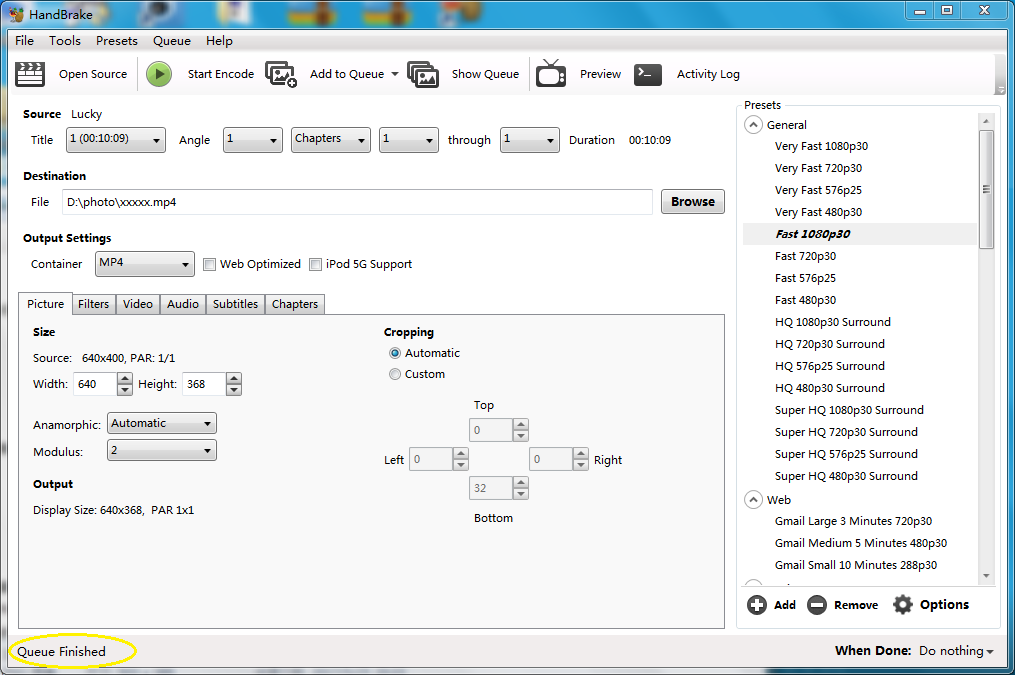This screenshot has width=1015, height=675.
Task: Click the Show Queue label
Action: pyautogui.click(x=485, y=74)
